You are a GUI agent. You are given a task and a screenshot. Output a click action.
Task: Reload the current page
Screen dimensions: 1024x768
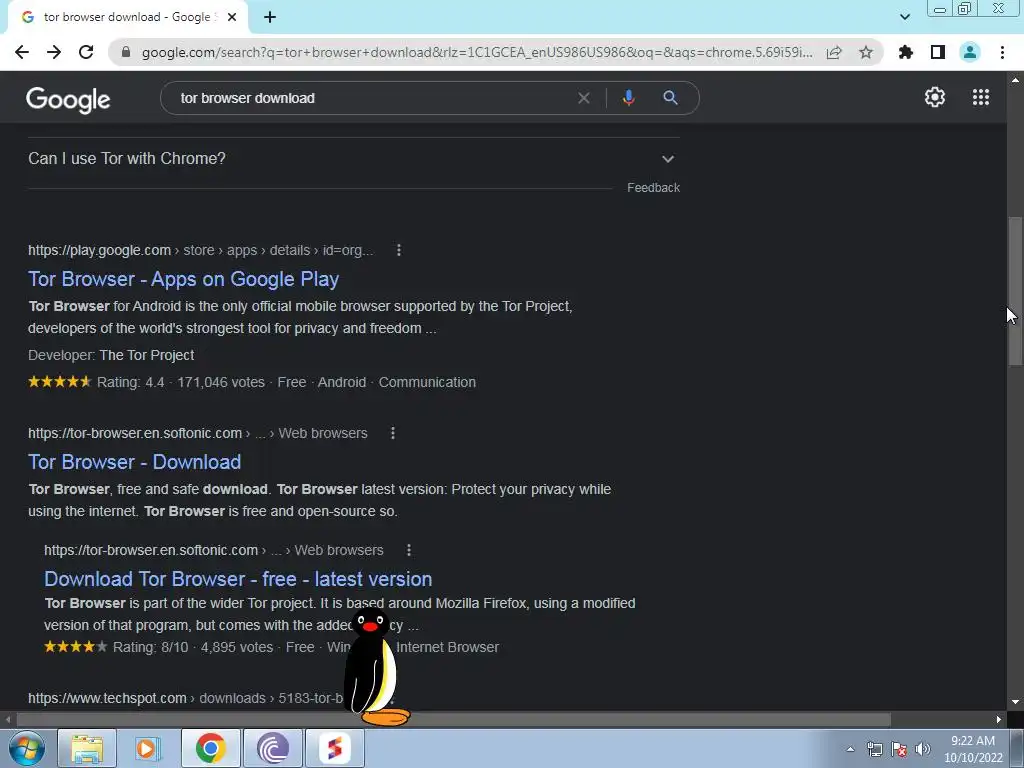pyautogui.click(x=86, y=52)
